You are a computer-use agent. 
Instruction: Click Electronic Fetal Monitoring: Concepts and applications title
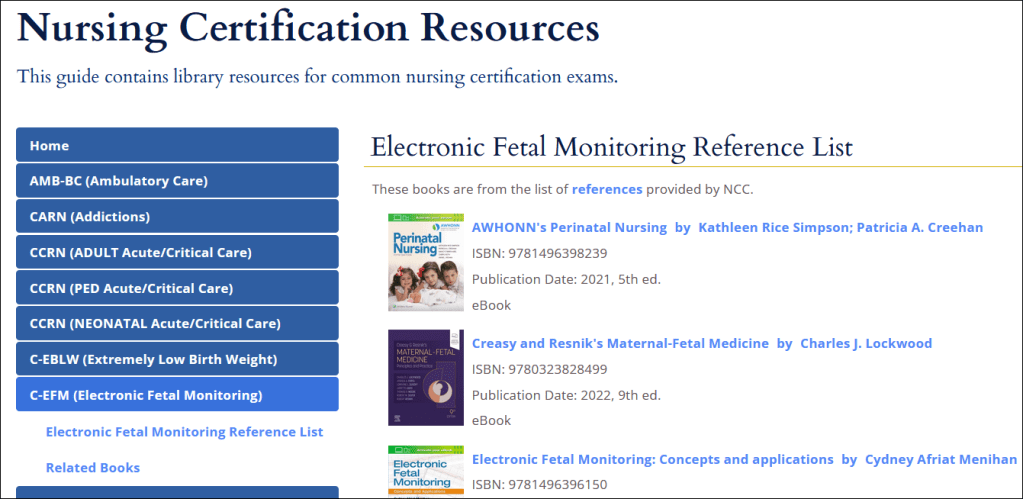click(x=652, y=459)
